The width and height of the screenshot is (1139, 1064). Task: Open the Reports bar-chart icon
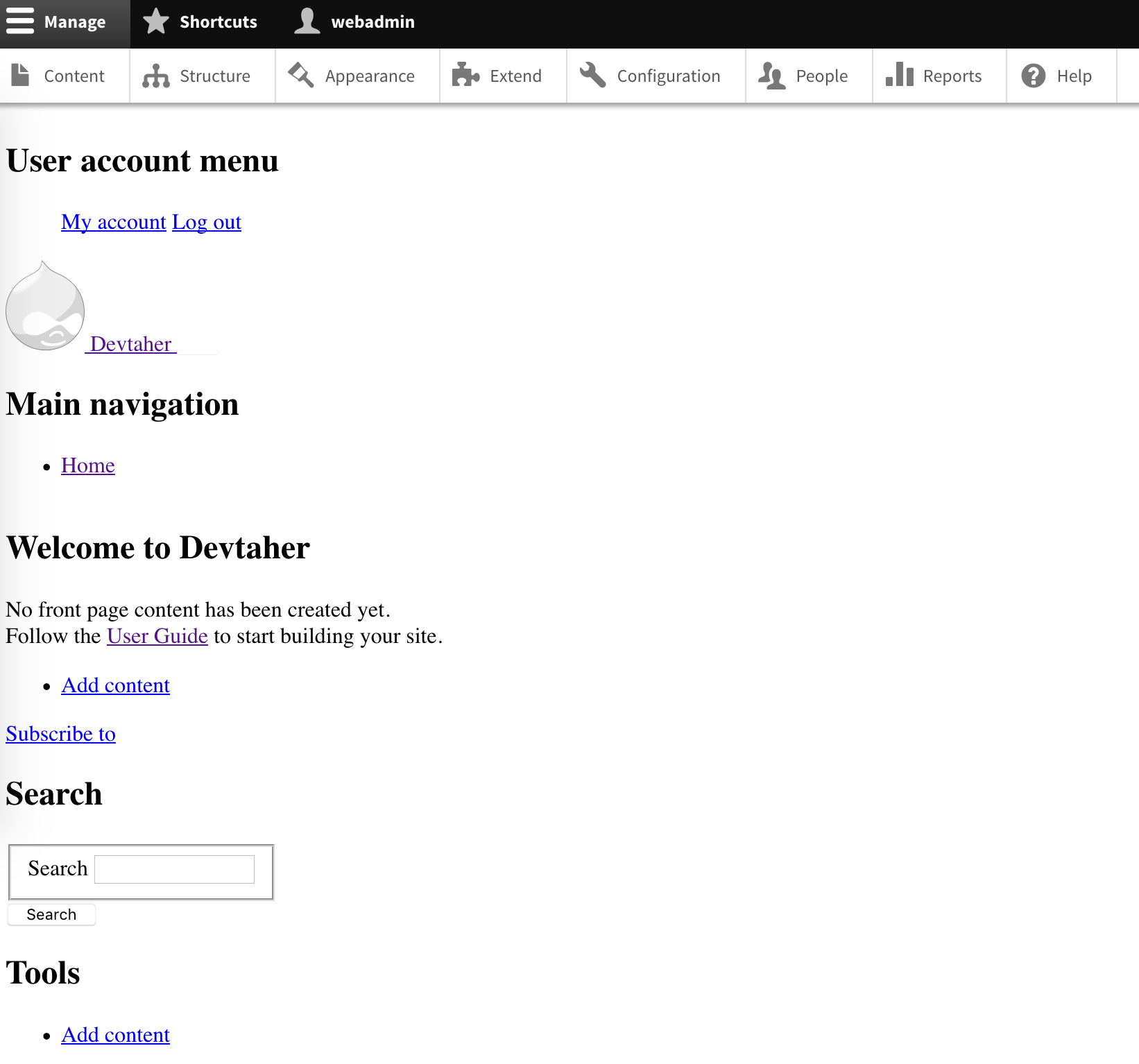click(899, 76)
